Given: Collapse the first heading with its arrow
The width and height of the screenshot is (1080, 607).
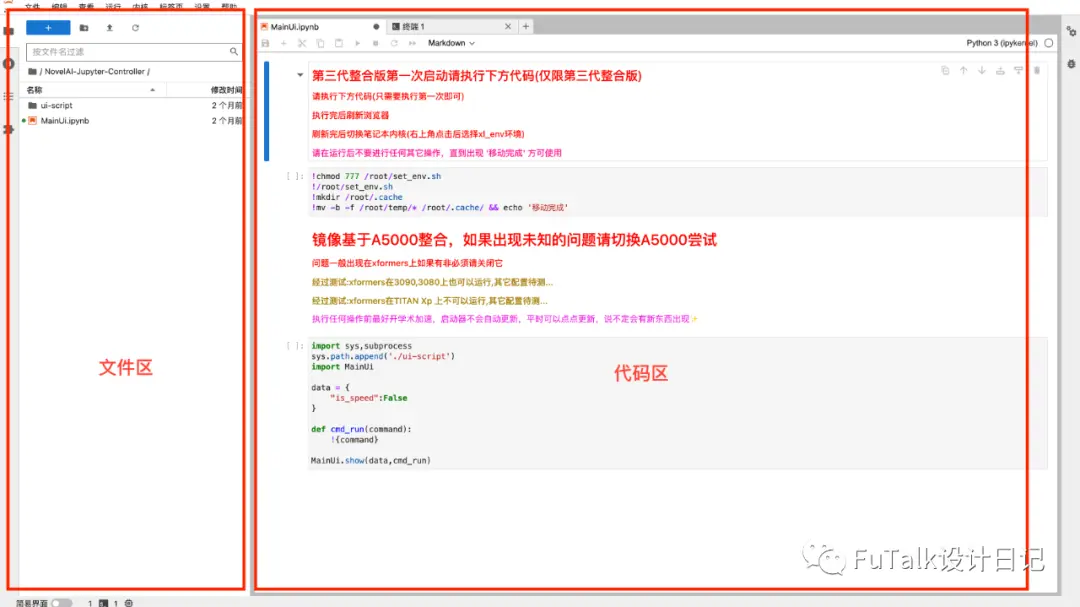Looking at the screenshot, I should tap(300, 75).
